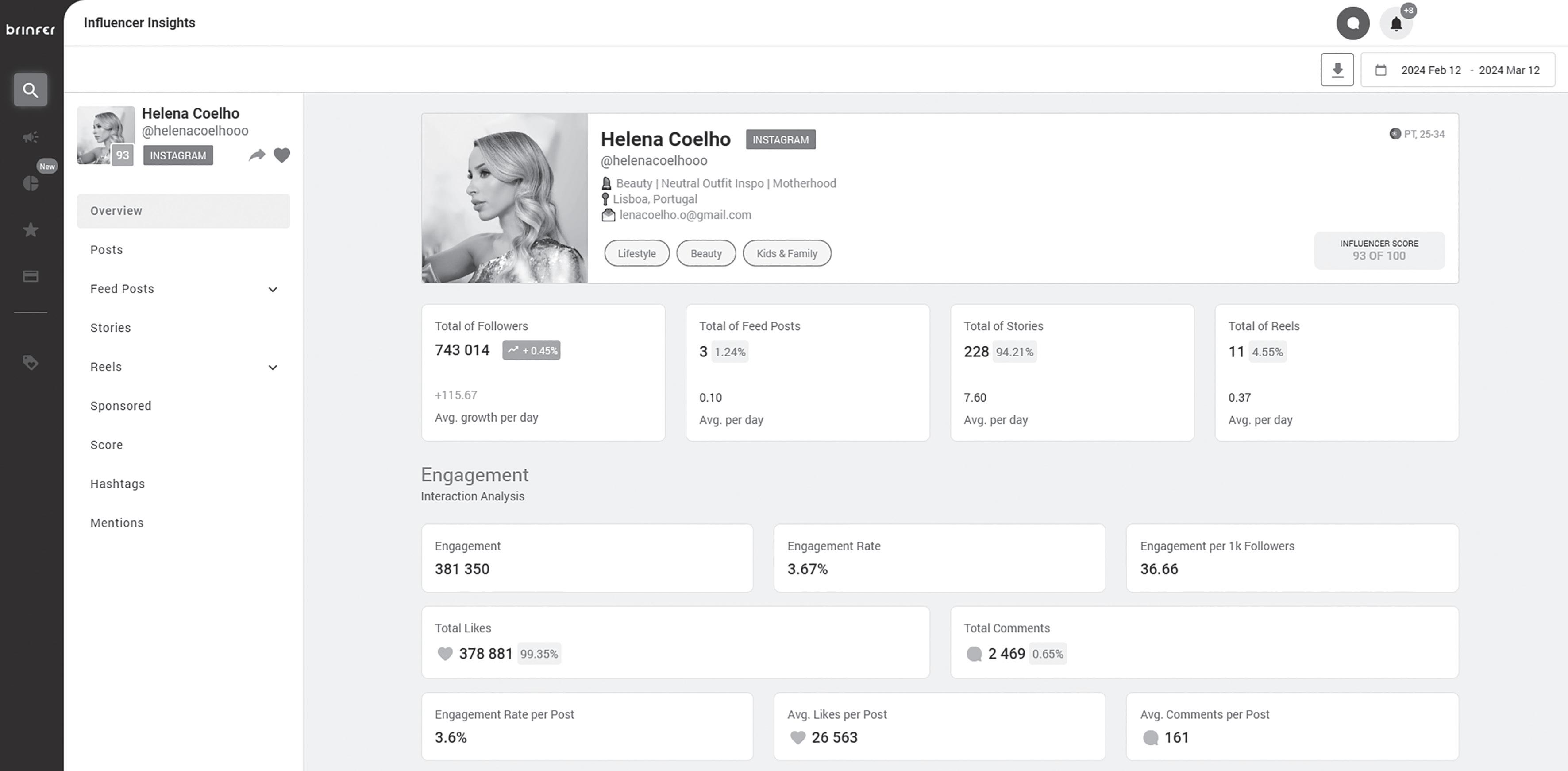Toggle the heart favorite for Helena Coelho

click(282, 155)
